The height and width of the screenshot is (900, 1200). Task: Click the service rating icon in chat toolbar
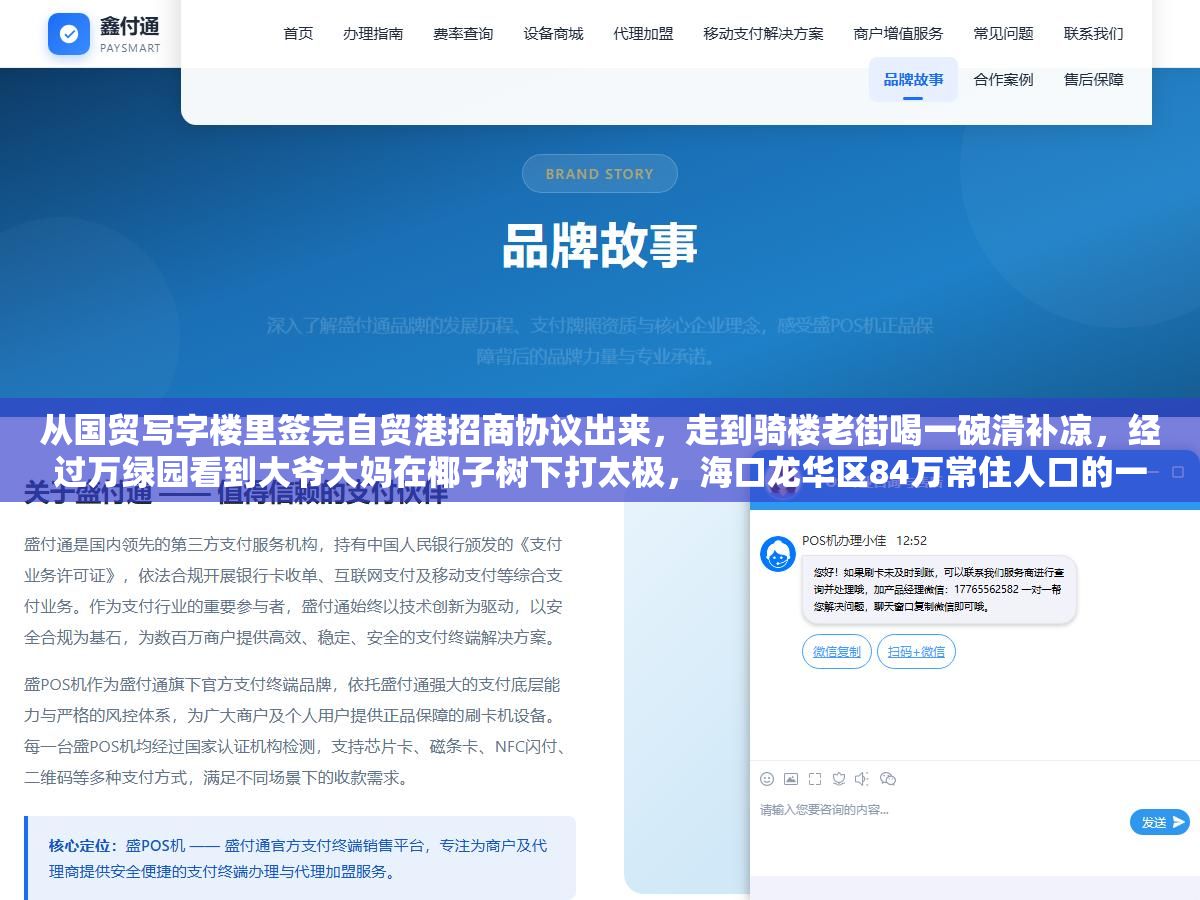coord(839,779)
